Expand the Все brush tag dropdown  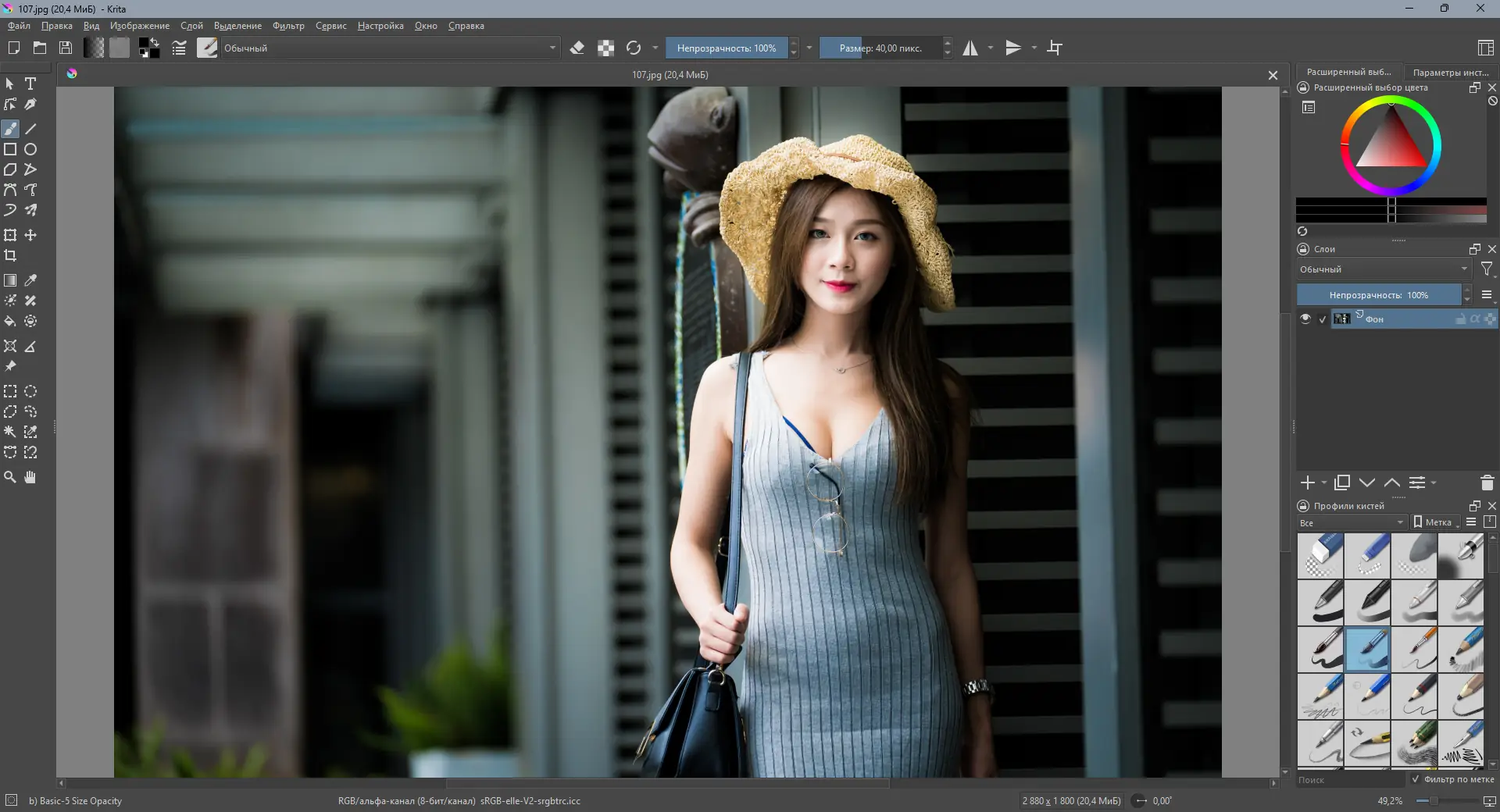click(1351, 522)
